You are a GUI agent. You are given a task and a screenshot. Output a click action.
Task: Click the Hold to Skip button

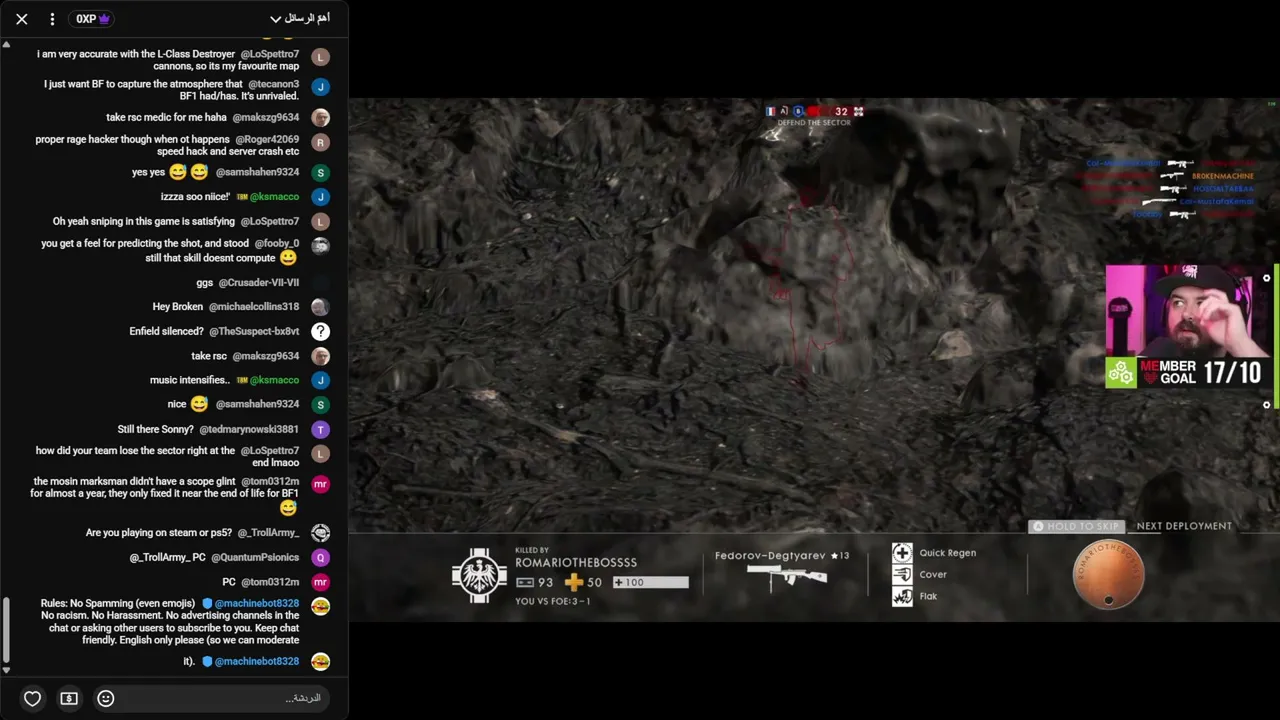pyautogui.click(x=1076, y=526)
